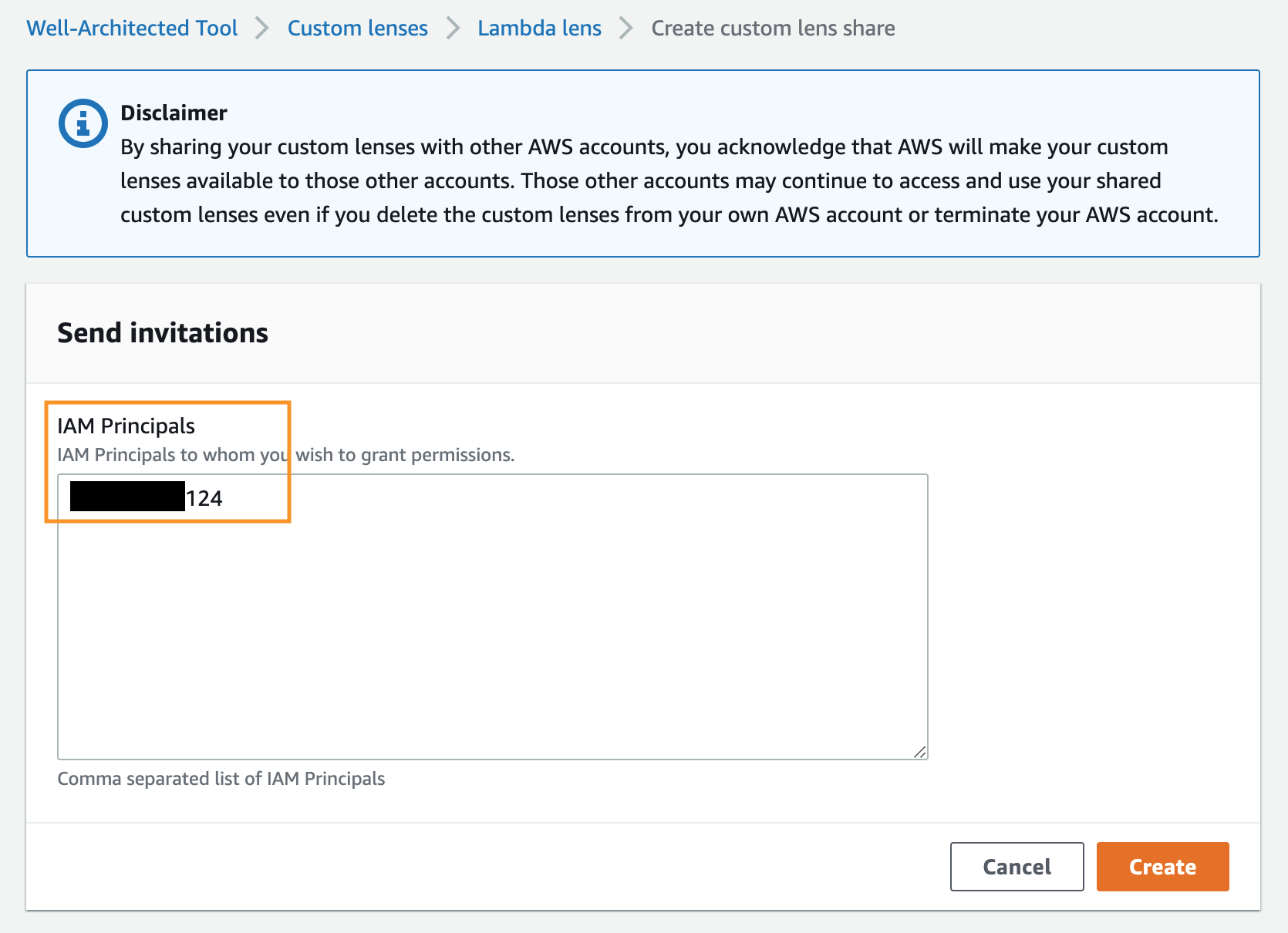This screenshot has width=1288, height=933.
Task: Click inside the IAM Principals text area
Action: tap(494, 617)
